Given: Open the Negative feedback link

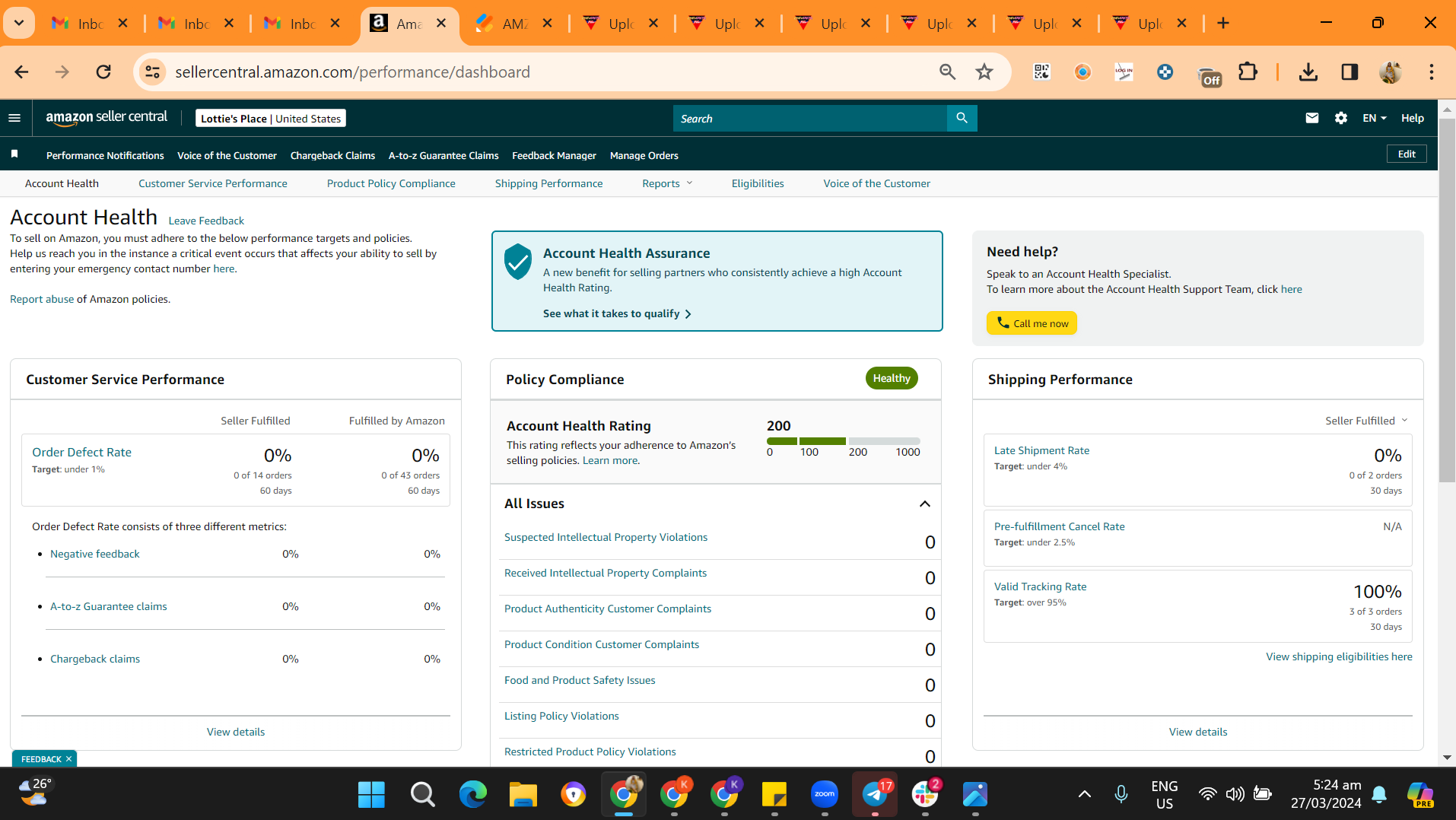Looking at the screenshot, I should 94,554.
